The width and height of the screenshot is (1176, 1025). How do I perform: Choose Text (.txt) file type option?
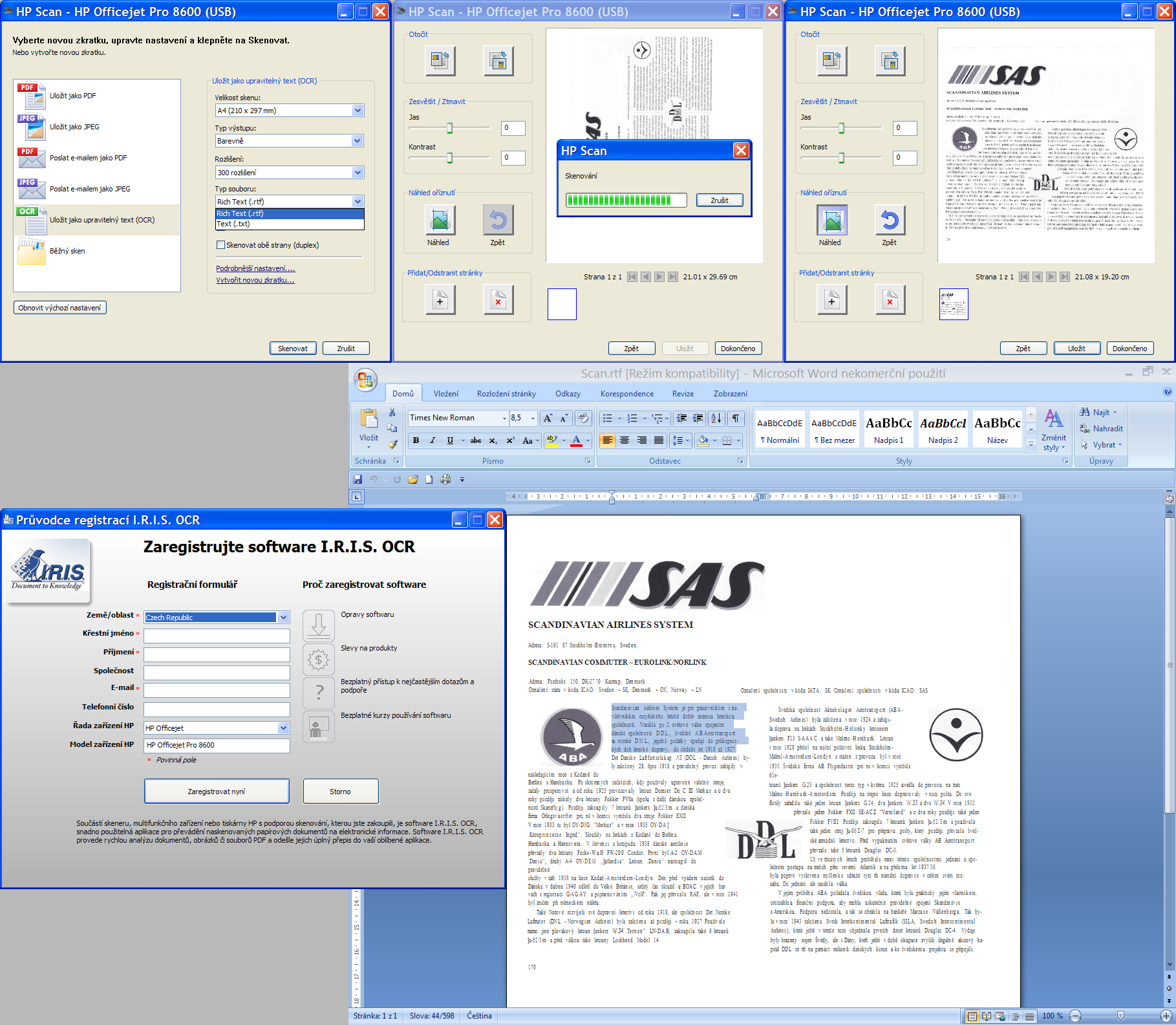pos(290,224)
